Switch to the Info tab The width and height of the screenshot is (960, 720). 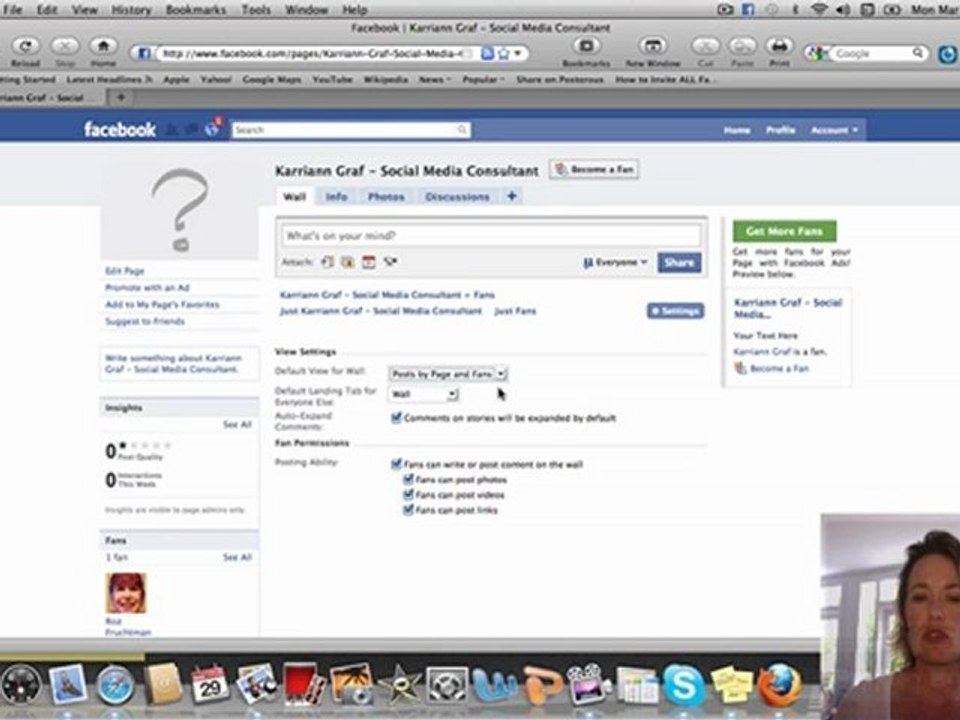tap(336, 197)
